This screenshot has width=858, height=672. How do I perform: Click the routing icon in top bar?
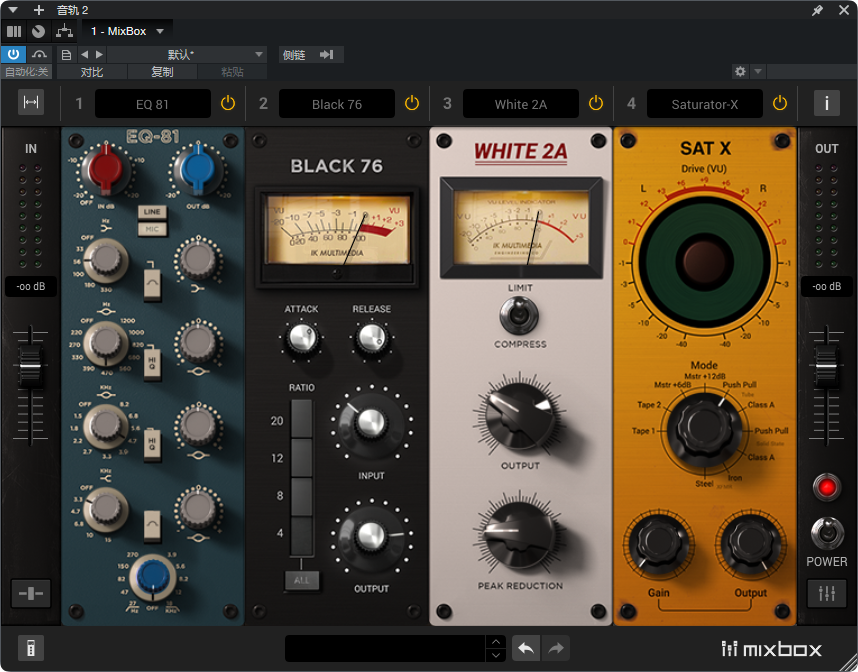(64, 31)
